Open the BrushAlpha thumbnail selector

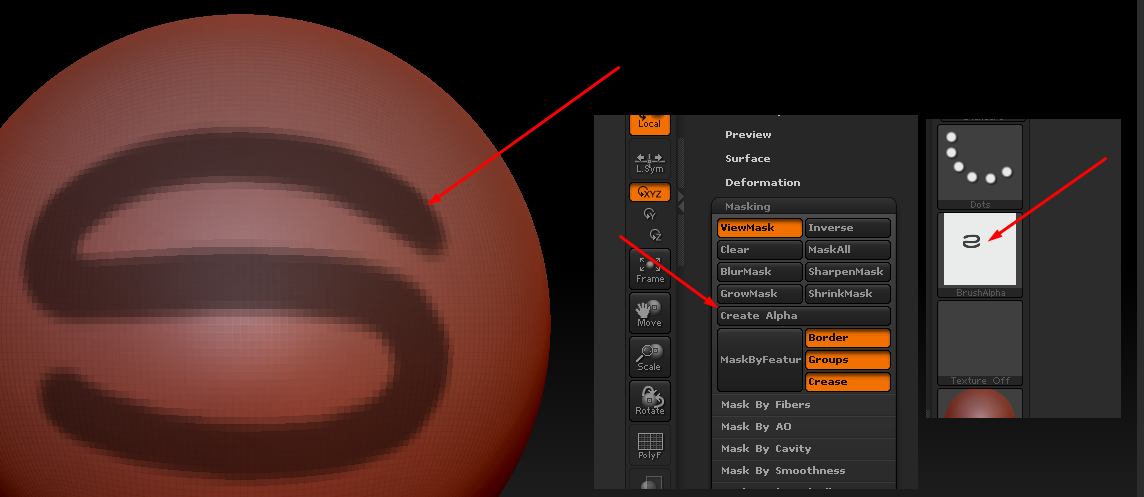pos(980,255)
